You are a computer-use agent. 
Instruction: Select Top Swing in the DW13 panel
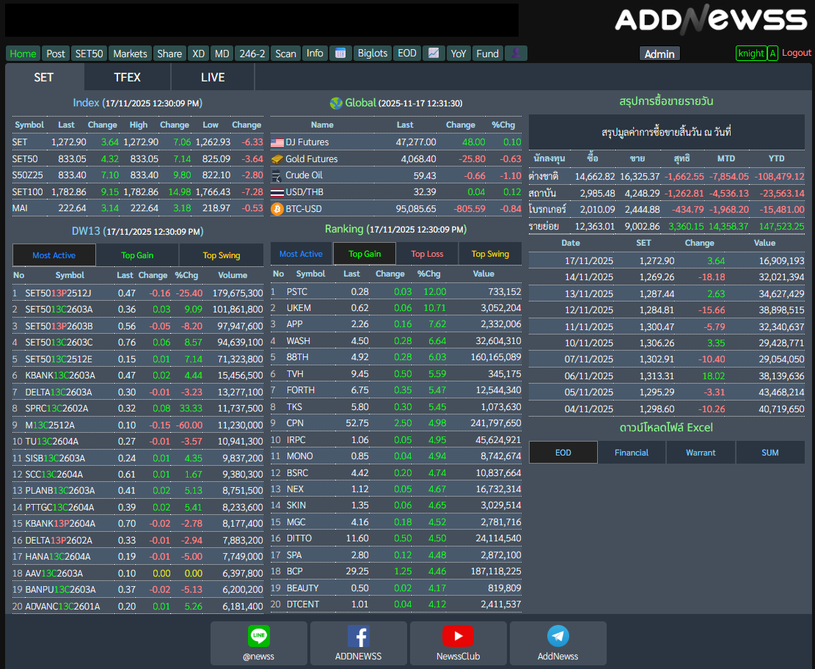[x=221, y=255]
